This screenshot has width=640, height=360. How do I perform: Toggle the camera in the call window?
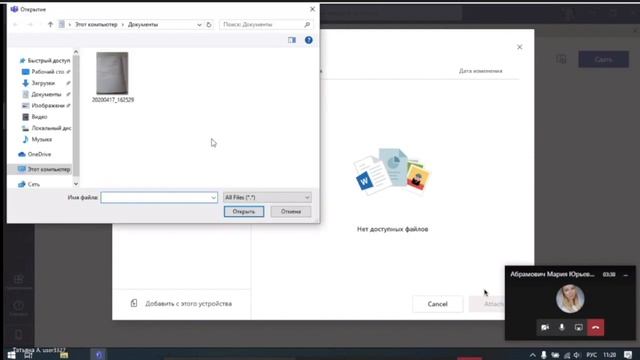(x=545, y=327)
